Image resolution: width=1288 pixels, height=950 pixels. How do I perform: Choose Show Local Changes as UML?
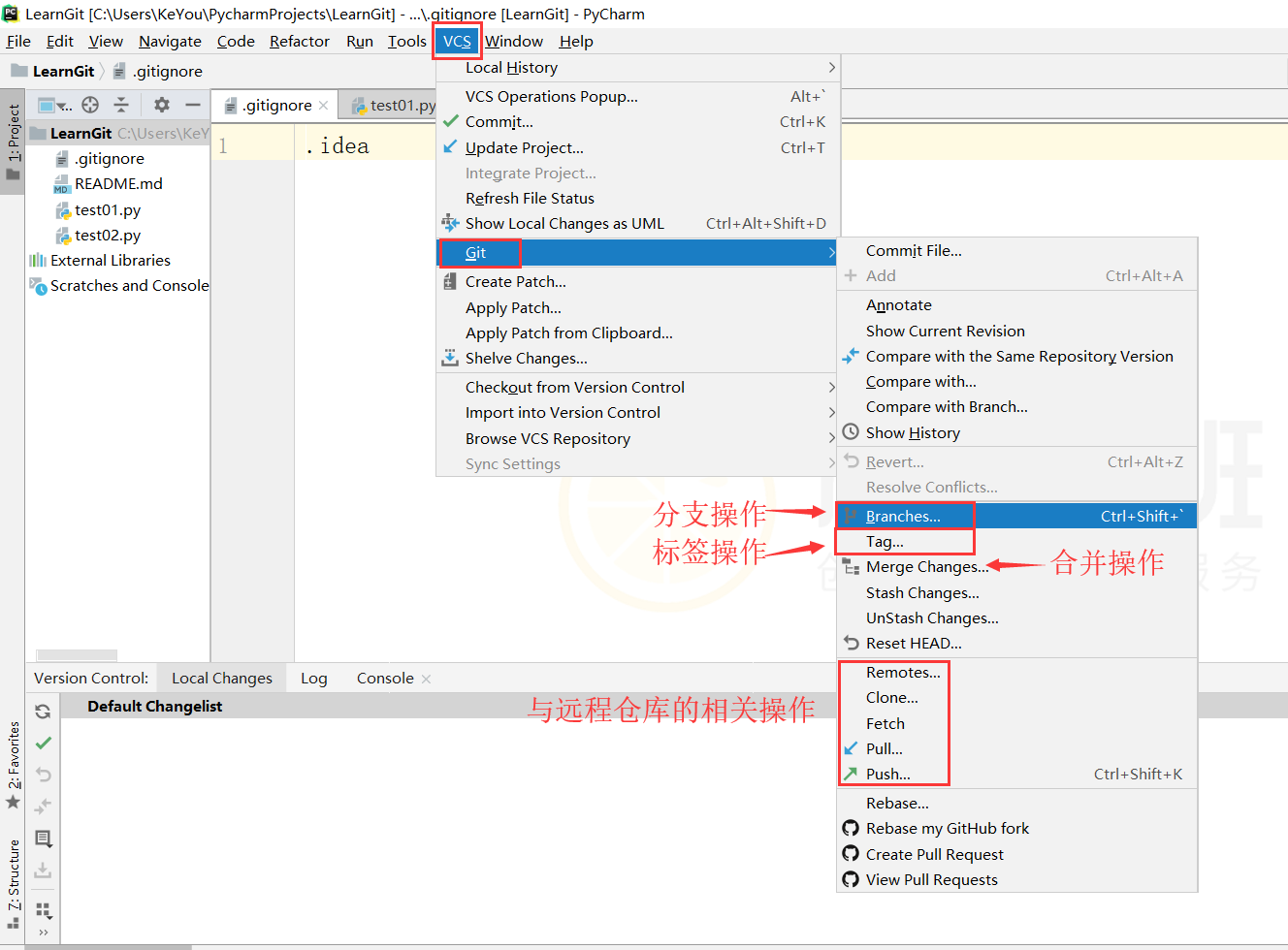pos(638,224)
